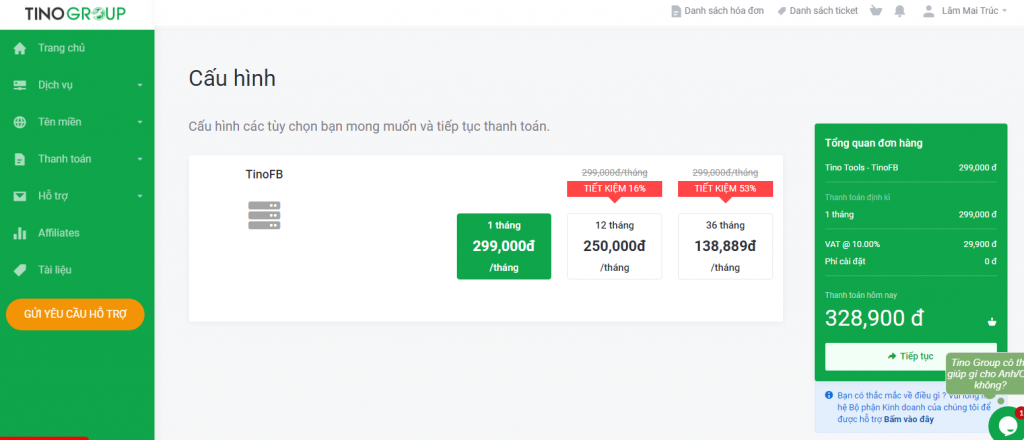
Task: Click the Cấu hình page heading
Action: [232, 79]
